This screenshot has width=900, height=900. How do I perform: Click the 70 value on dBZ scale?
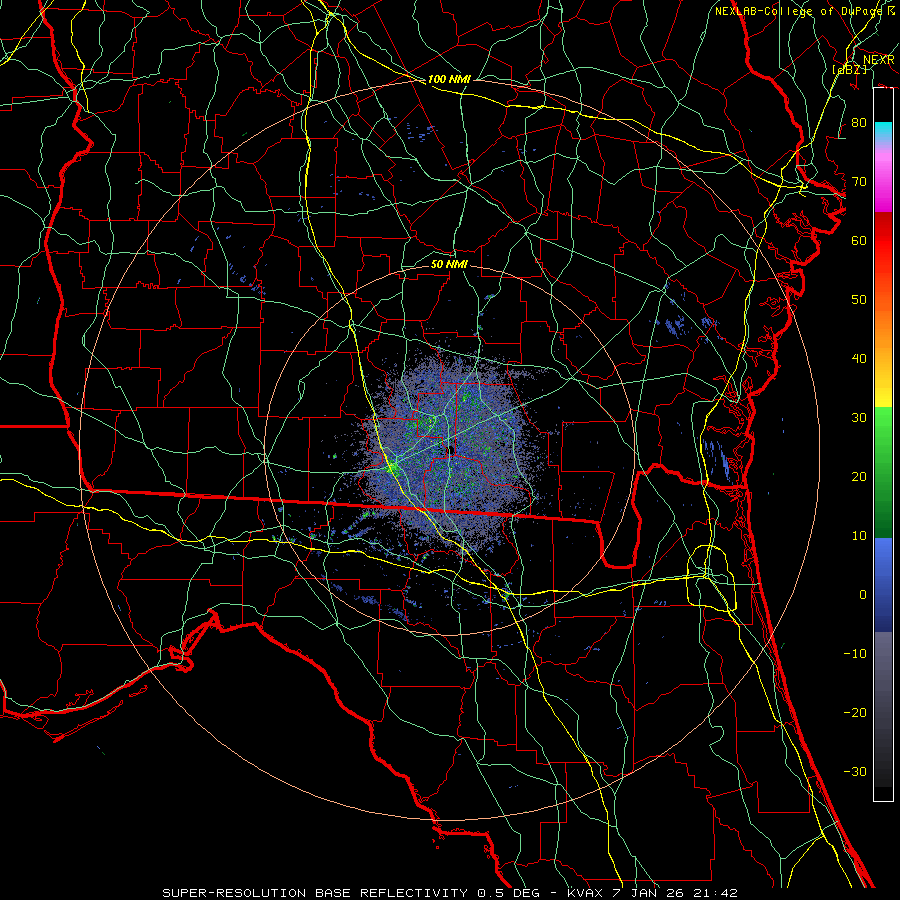click(x=859, y=181)
